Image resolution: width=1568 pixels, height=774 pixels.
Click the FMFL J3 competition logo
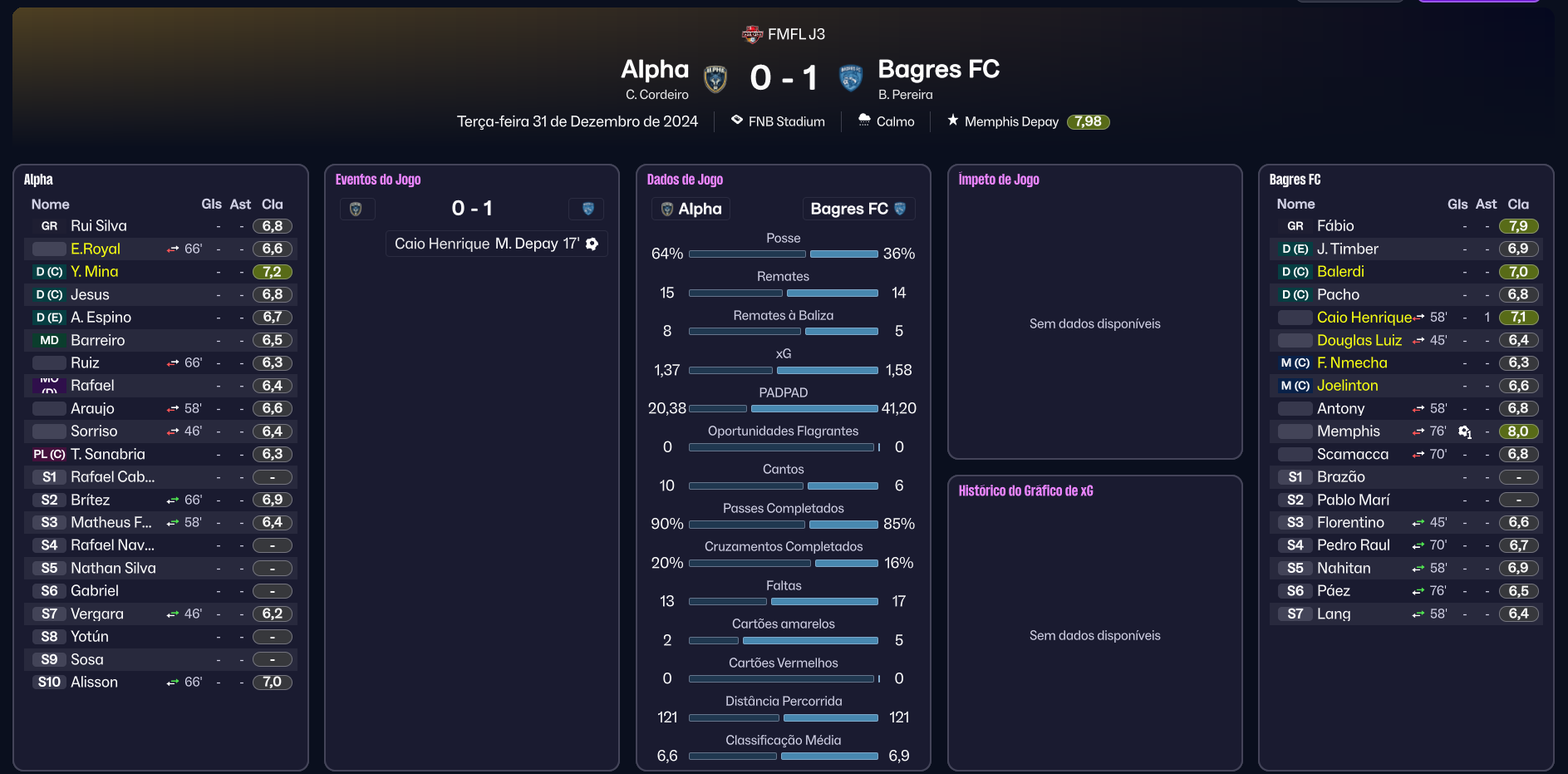tap(752, 34)
